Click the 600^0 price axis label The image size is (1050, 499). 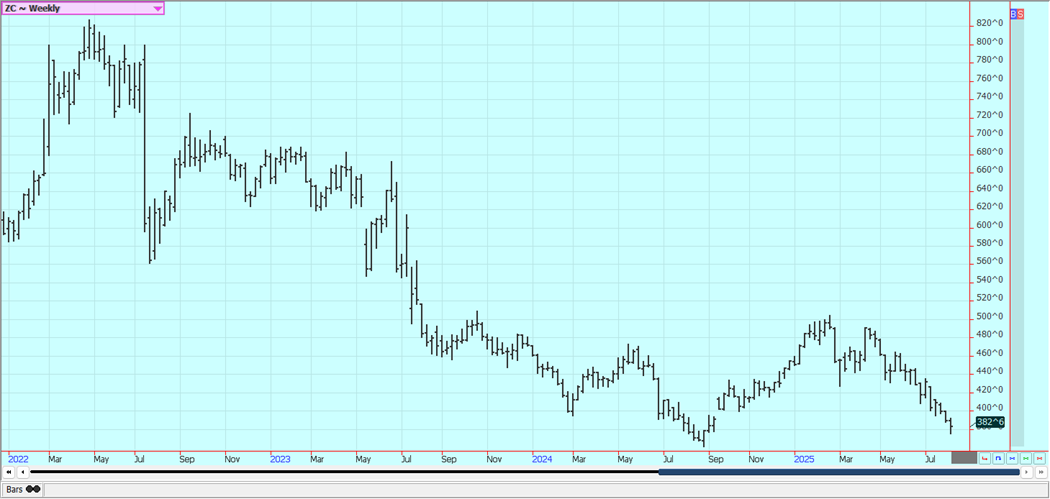point(989,224)
